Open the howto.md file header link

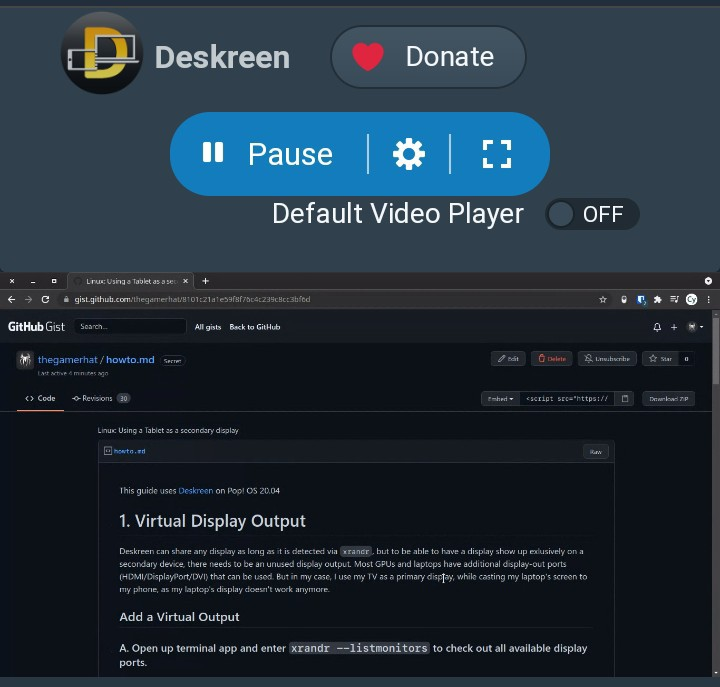129,451
